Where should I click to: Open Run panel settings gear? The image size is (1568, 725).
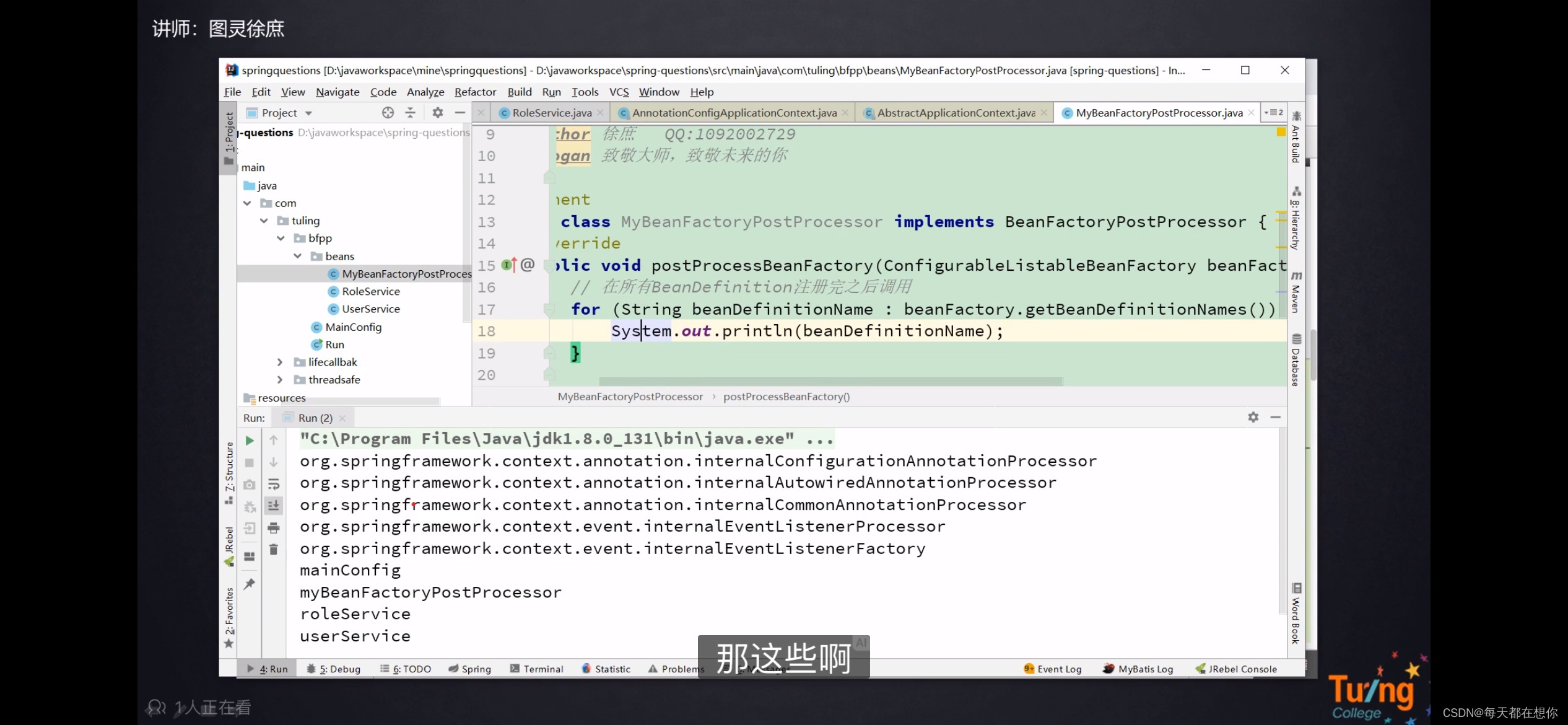1253,417
